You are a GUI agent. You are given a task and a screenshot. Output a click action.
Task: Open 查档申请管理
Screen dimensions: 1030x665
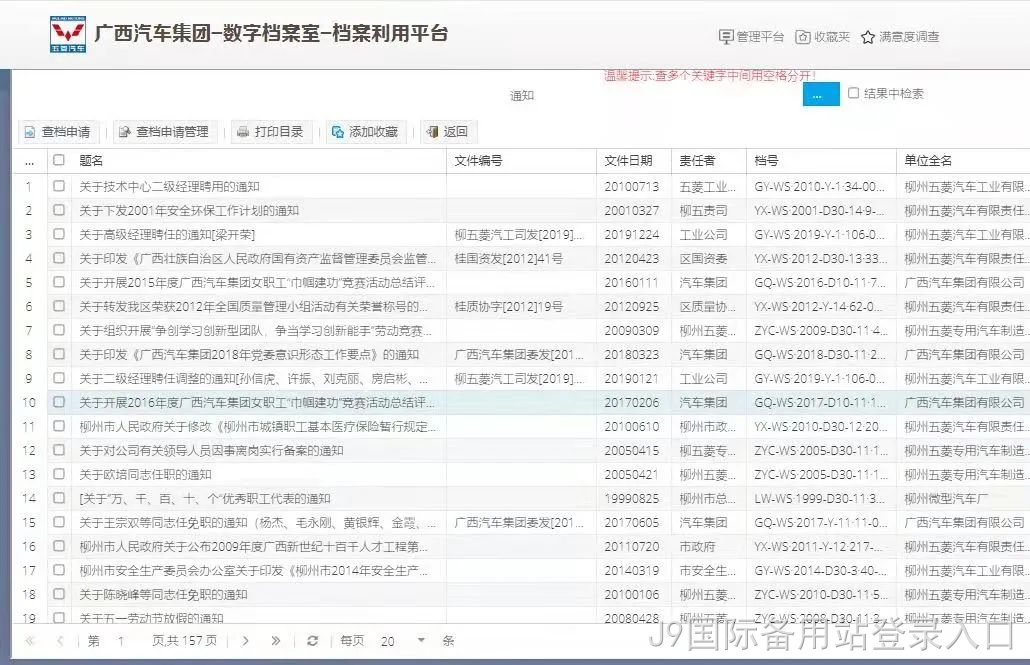(x=164, y=132)
